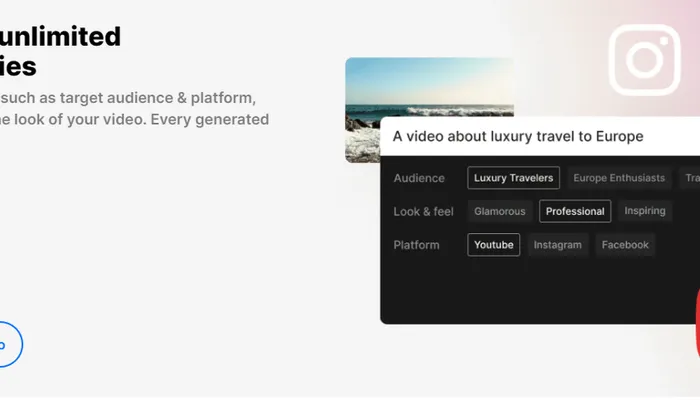Choose Europe Enthusiasts as the audience
This screenshot has height=400, width=700.
pos(618,178)
